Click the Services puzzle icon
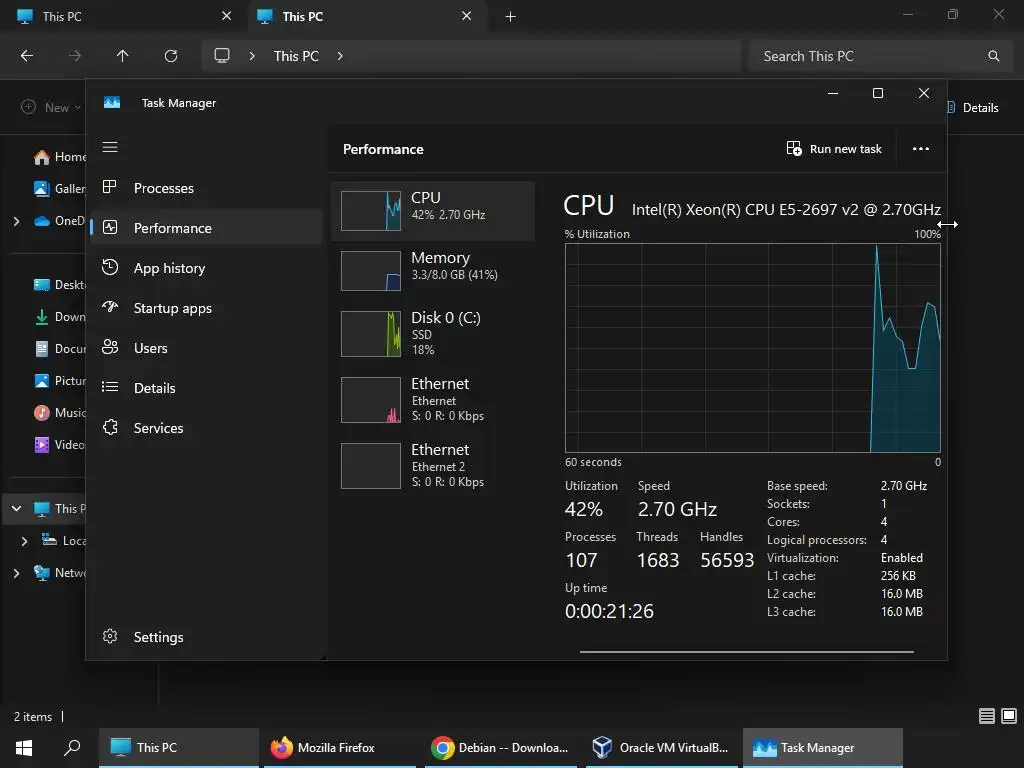1024x768 pixels. [x=110, y=427]
